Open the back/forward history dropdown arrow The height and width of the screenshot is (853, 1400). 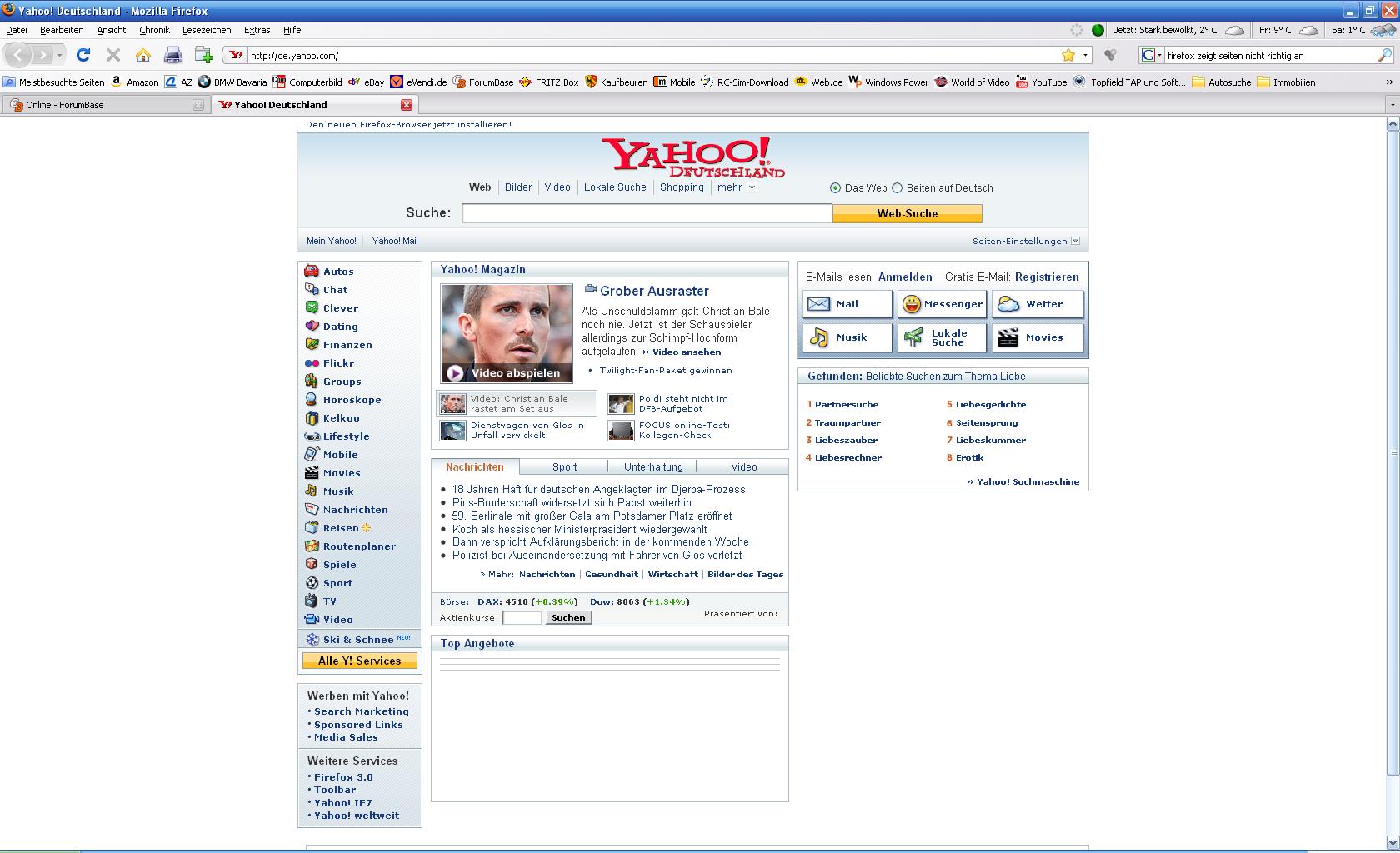point(59,55)
